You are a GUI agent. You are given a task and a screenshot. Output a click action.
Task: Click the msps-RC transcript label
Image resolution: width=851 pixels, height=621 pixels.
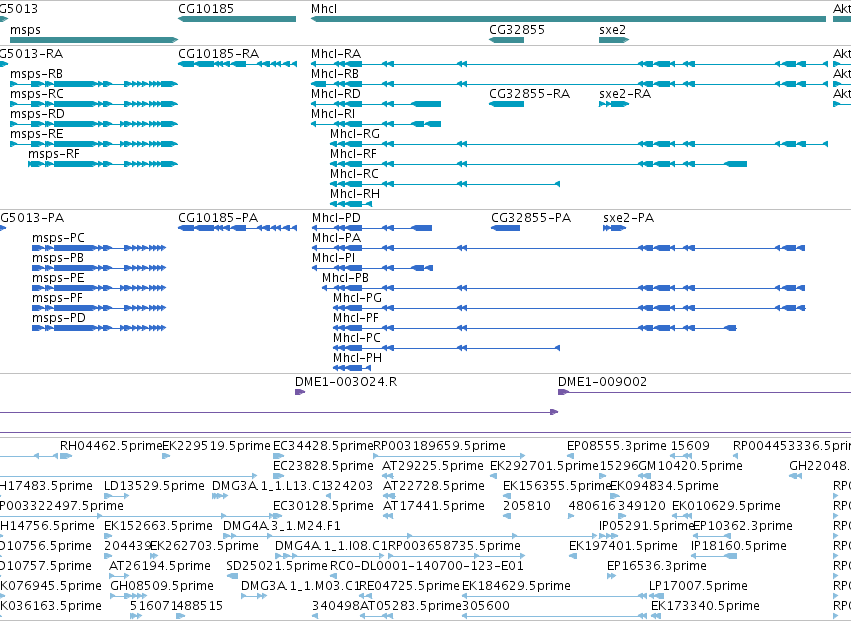tap(36, 93)
